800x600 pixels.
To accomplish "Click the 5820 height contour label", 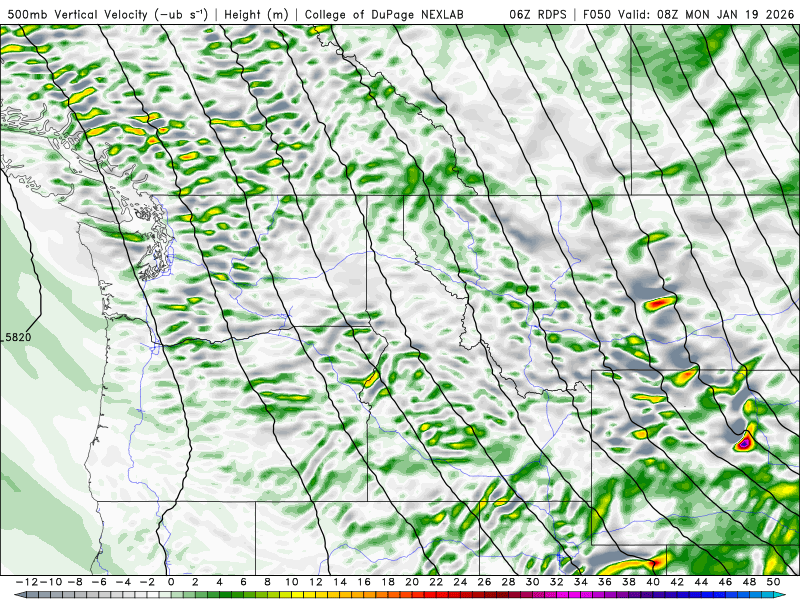I will pyautogui.click(x=18, y=337).
